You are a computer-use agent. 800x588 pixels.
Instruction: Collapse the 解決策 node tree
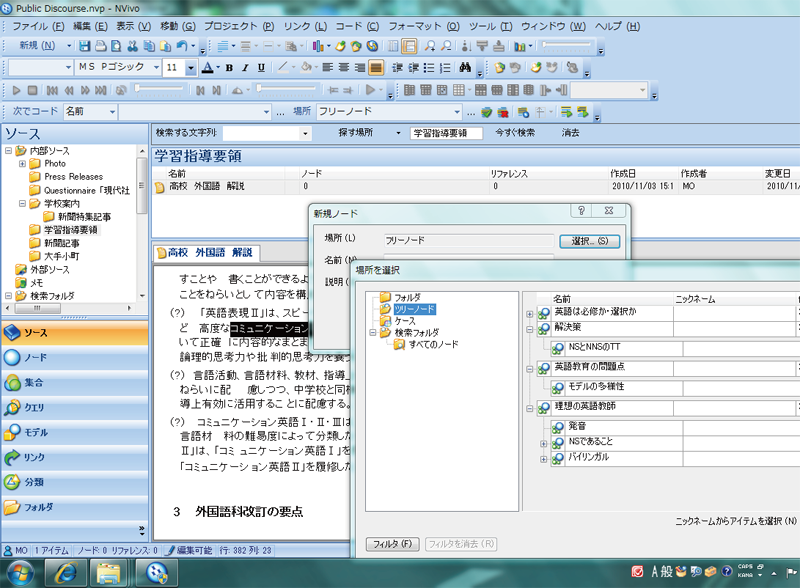click(x=530, y=328)
